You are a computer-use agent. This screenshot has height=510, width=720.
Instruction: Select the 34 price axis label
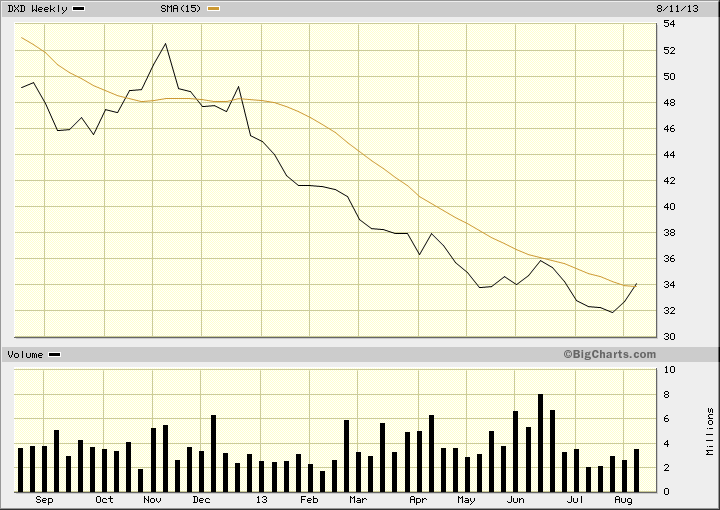[x=669, y=285]
